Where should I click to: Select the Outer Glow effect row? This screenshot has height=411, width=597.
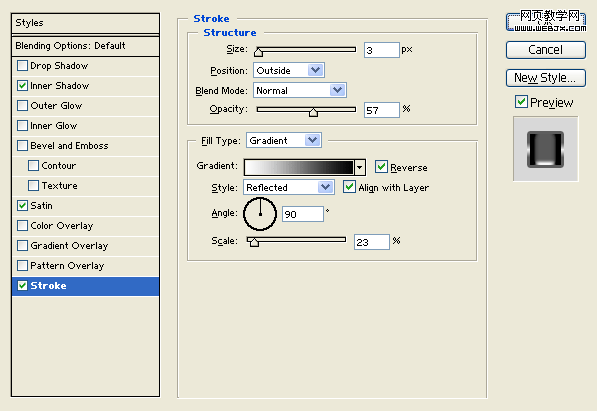[85, 106]
